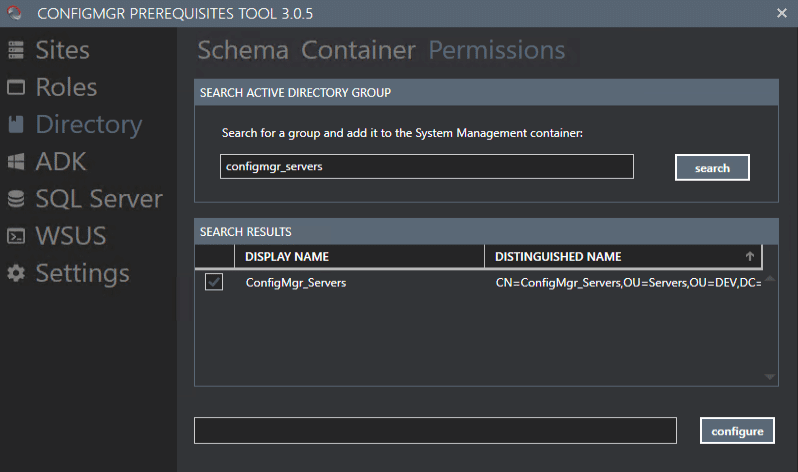The height and width of the screenshot is (472, 798).
Task: Select the ConfigMgr_Servers display name cell
Action: coord(296,283)
